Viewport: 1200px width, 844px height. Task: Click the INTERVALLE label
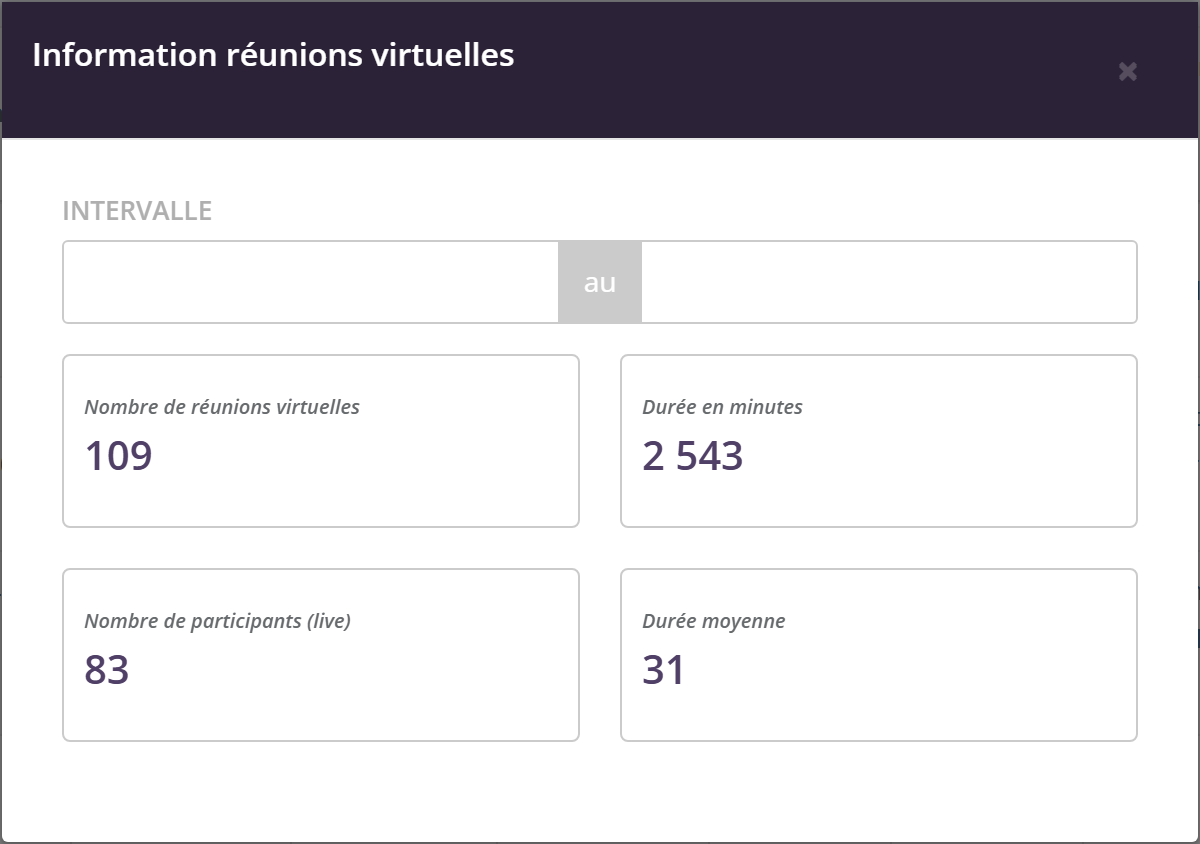137,211
